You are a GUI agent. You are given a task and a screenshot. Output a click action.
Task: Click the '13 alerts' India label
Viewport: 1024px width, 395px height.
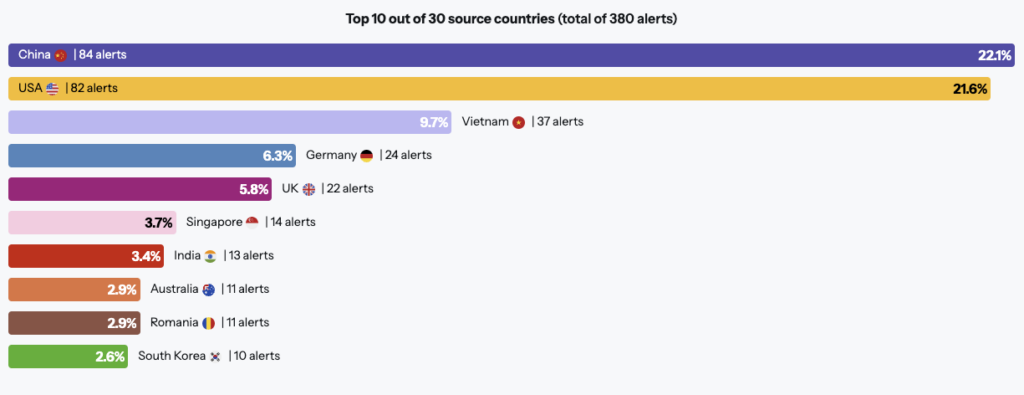[251, 256]
